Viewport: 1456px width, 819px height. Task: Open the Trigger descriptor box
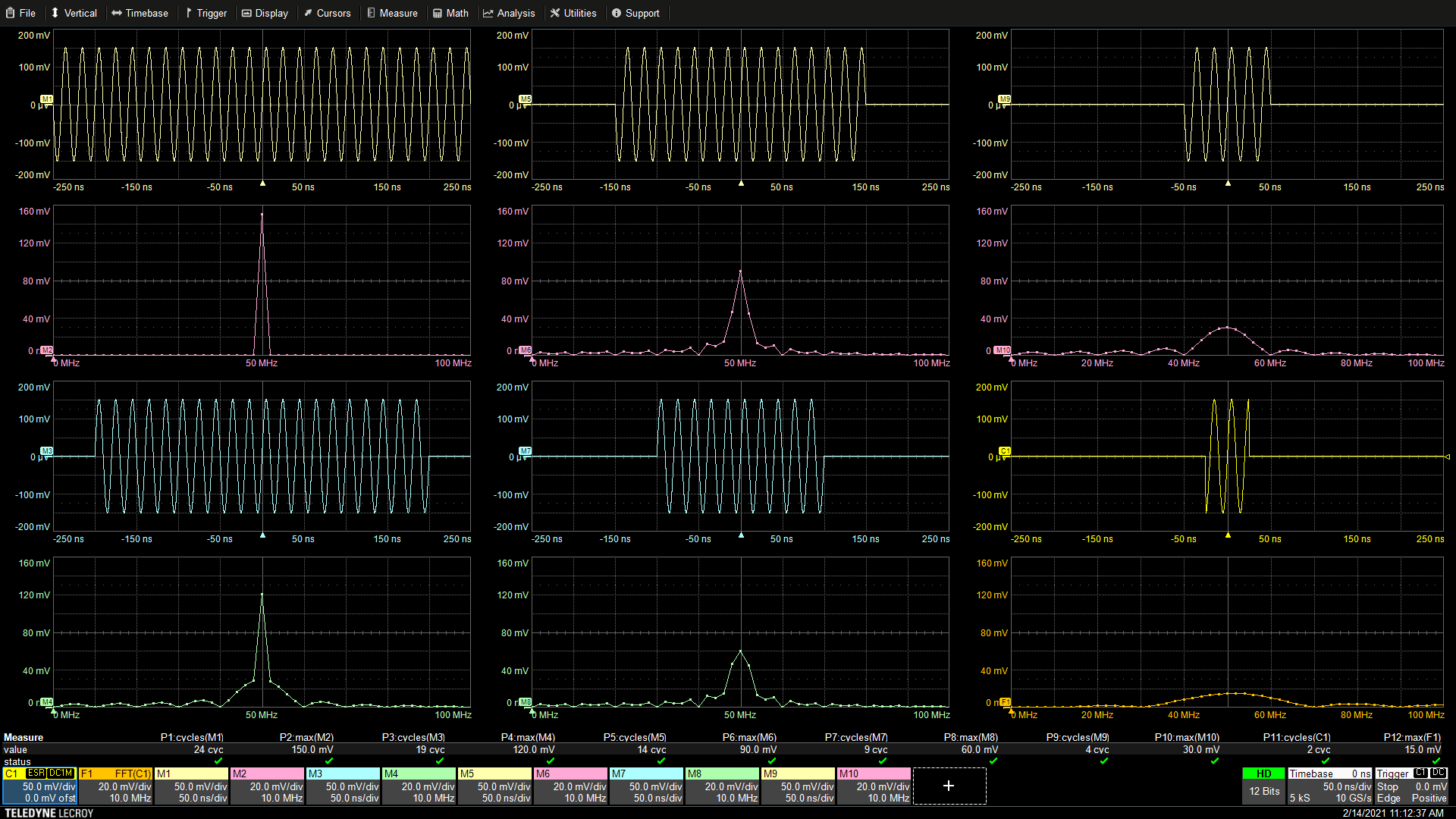(x=1411, y=786)
